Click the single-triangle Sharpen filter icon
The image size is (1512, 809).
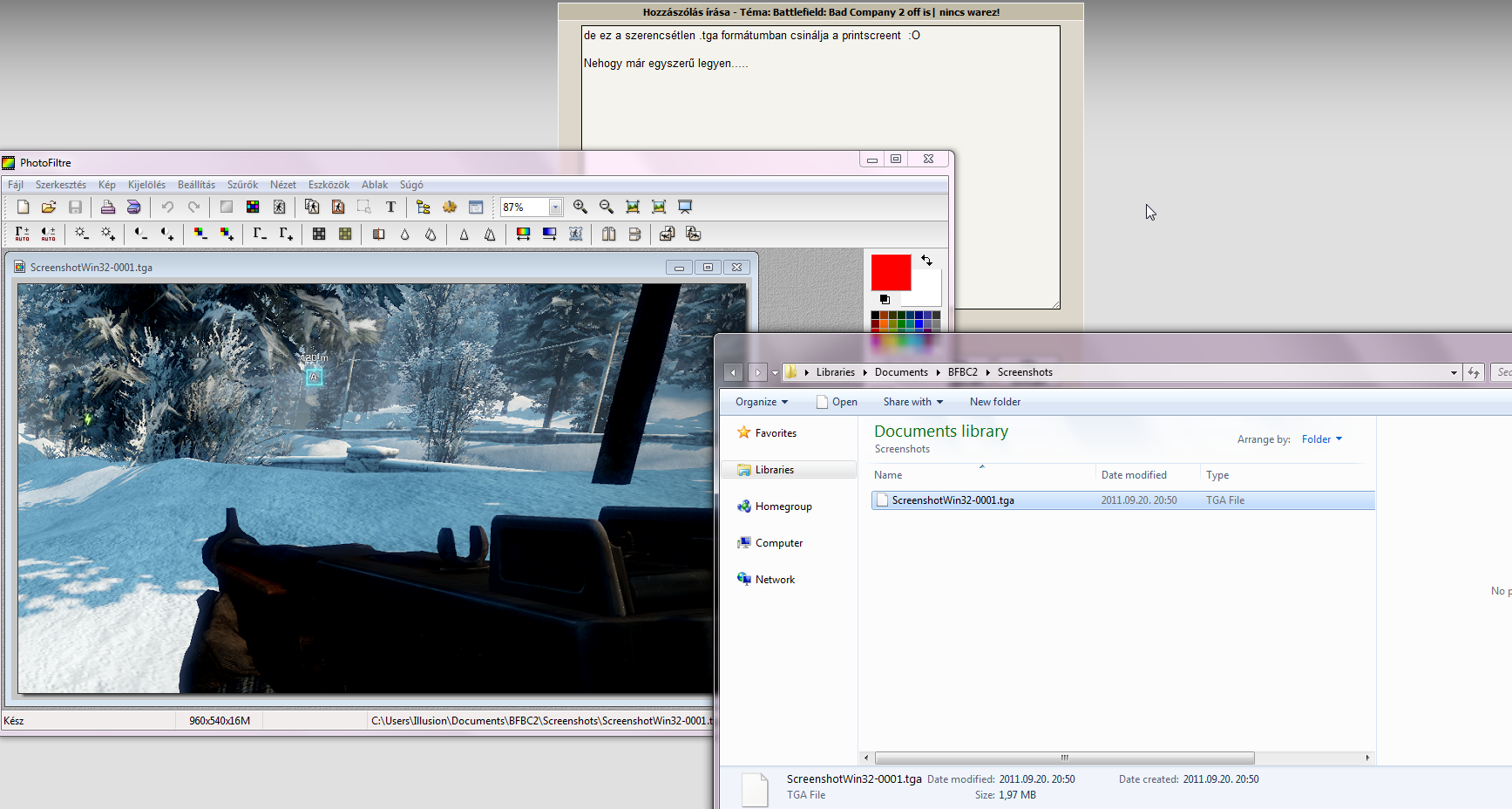pos(464,234)
